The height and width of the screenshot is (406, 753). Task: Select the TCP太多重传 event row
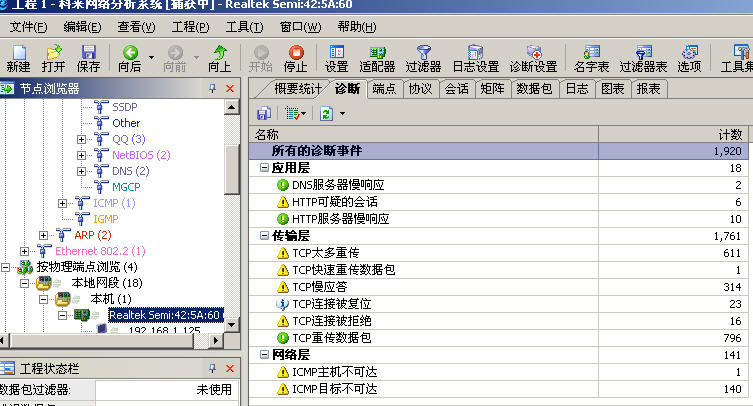coord(498,253)
